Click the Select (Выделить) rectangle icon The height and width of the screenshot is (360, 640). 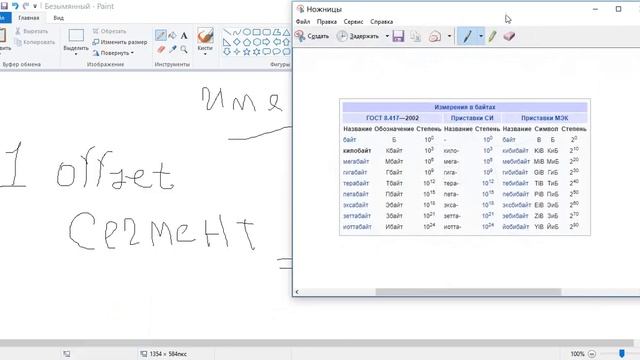[x=76, y=35]
